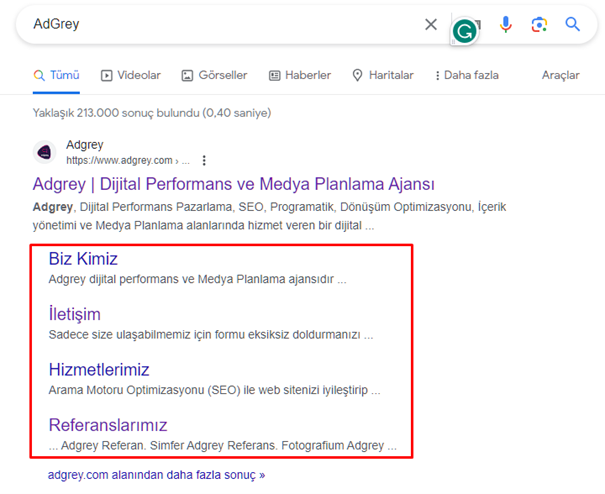This screenshot has width=605, height=494.
Task: Click the snippet 'Arama Motoru Optimizasyonu (SEO) ile'
Action: coord(215,390)
